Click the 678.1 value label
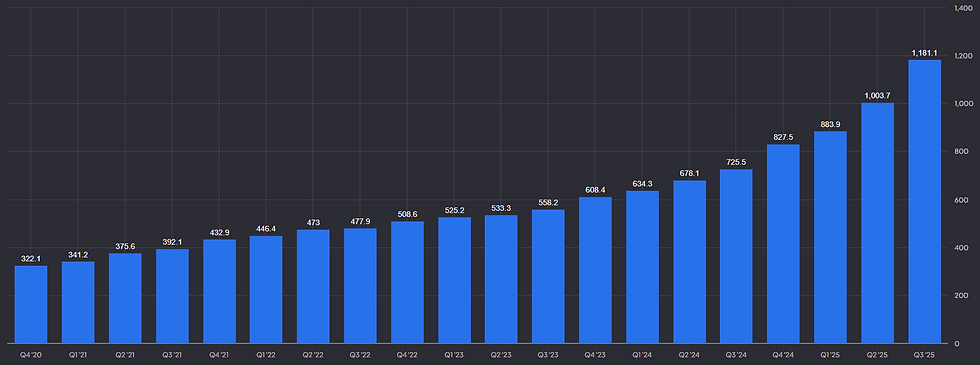 (x=689, y=174)
